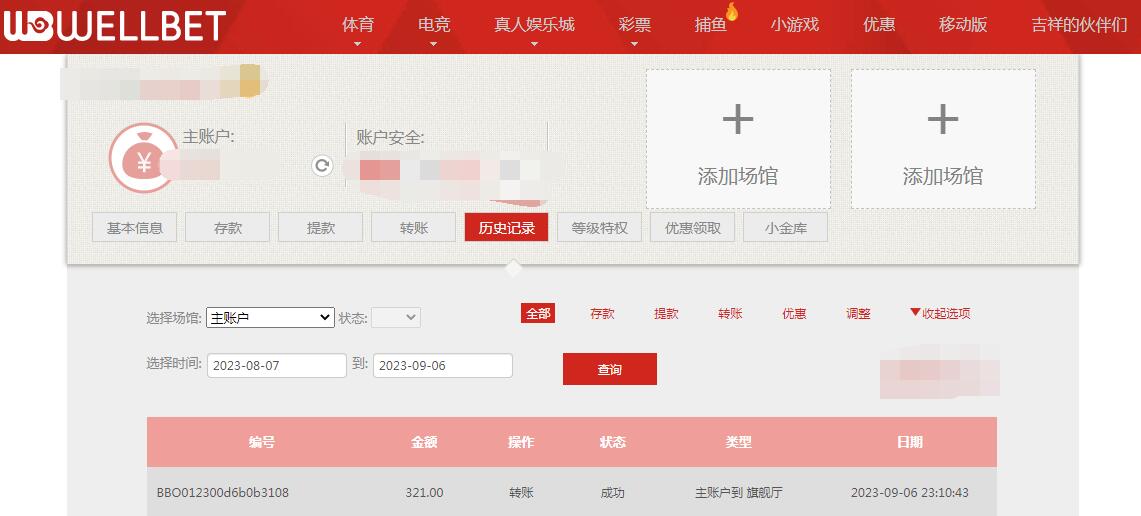
Task: Open the 彩票 menu
Action: pyautogui.click(x=635, y=25)
